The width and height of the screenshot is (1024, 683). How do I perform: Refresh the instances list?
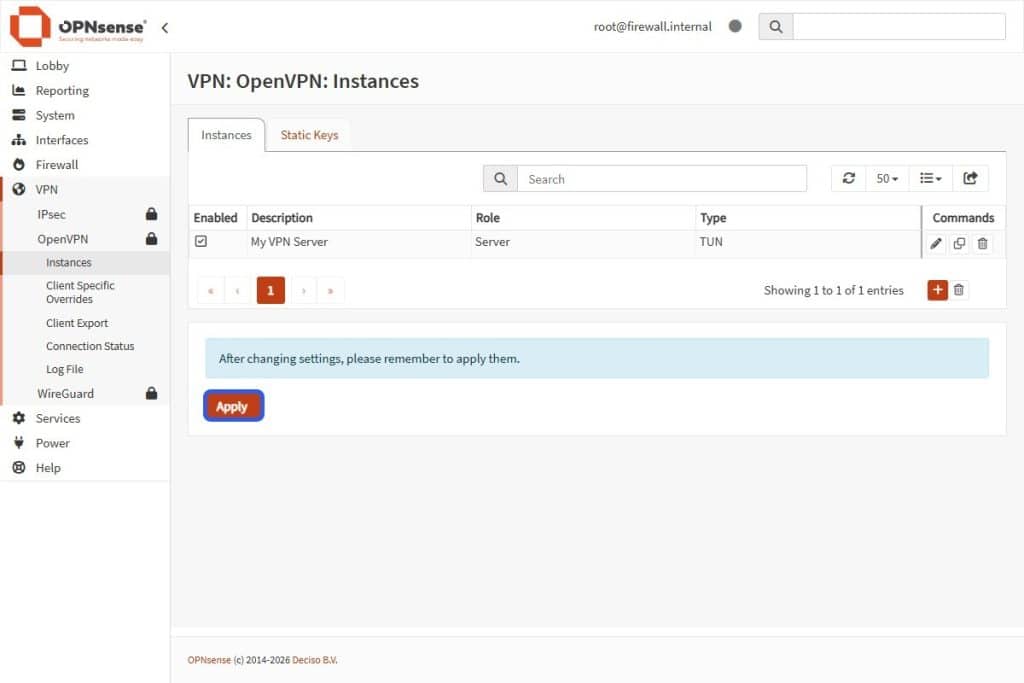click(849, 178)
